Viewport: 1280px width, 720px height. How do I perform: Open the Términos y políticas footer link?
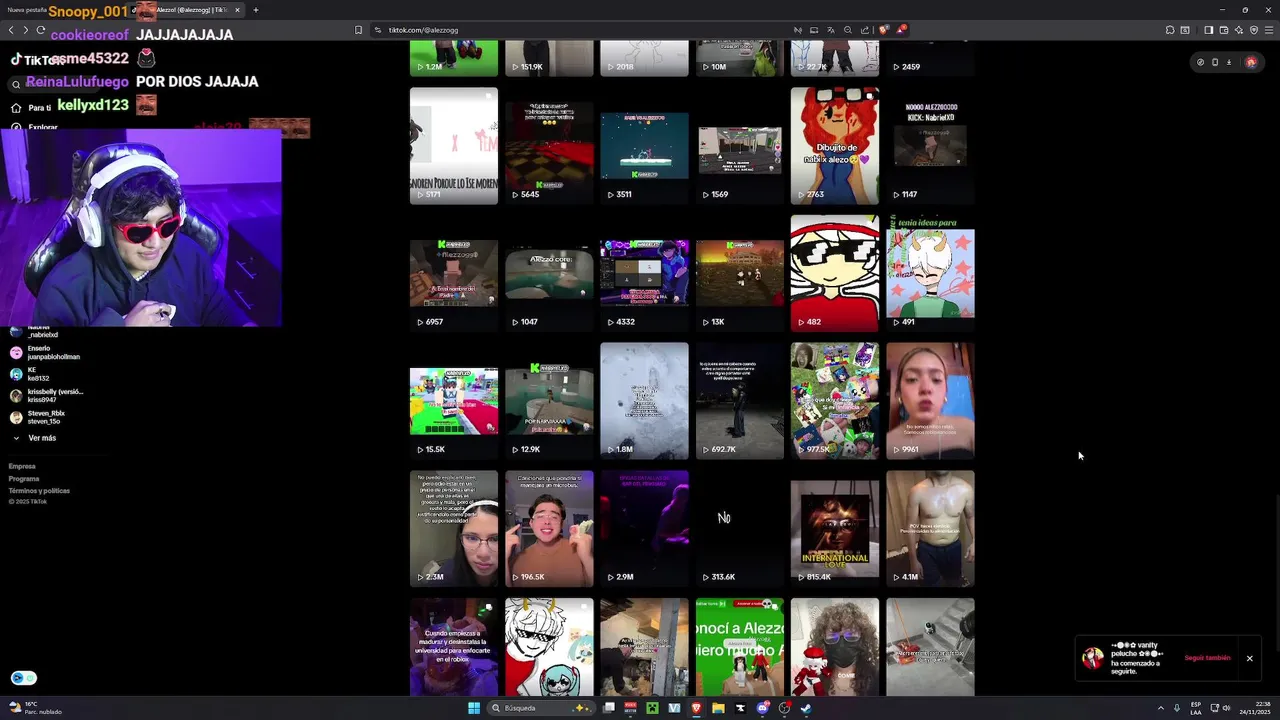coord(39,491)
